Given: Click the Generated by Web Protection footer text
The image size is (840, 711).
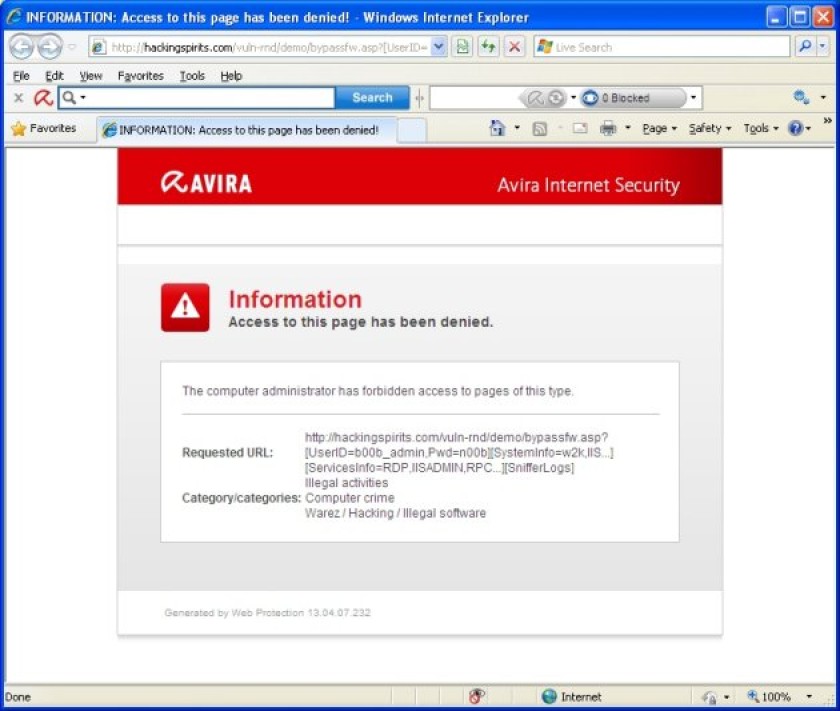Looking at the screenshot, I should (x=267, y=612).
